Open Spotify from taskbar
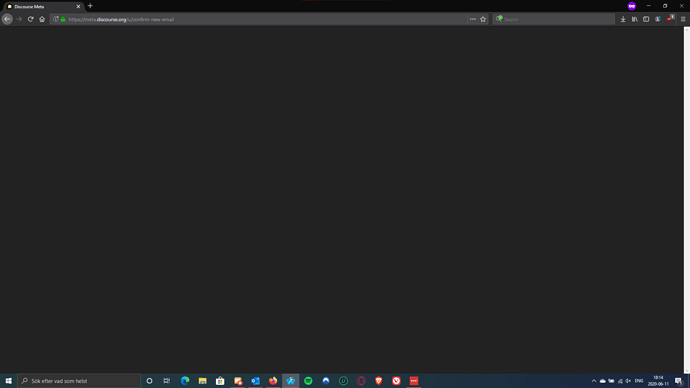690x388 pixels. coord(308,381)
